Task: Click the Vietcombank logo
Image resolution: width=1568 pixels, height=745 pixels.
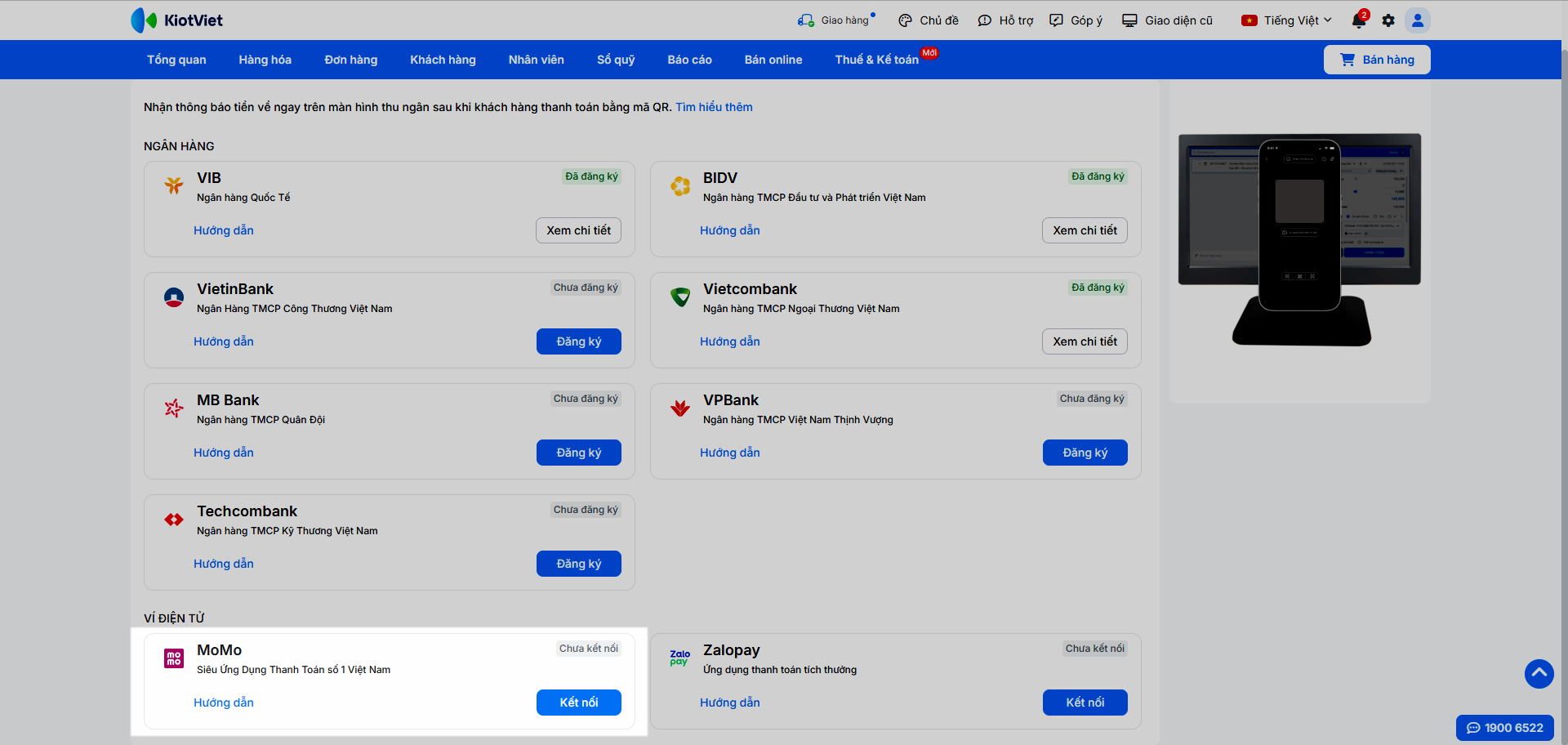Action: [680, 297]
